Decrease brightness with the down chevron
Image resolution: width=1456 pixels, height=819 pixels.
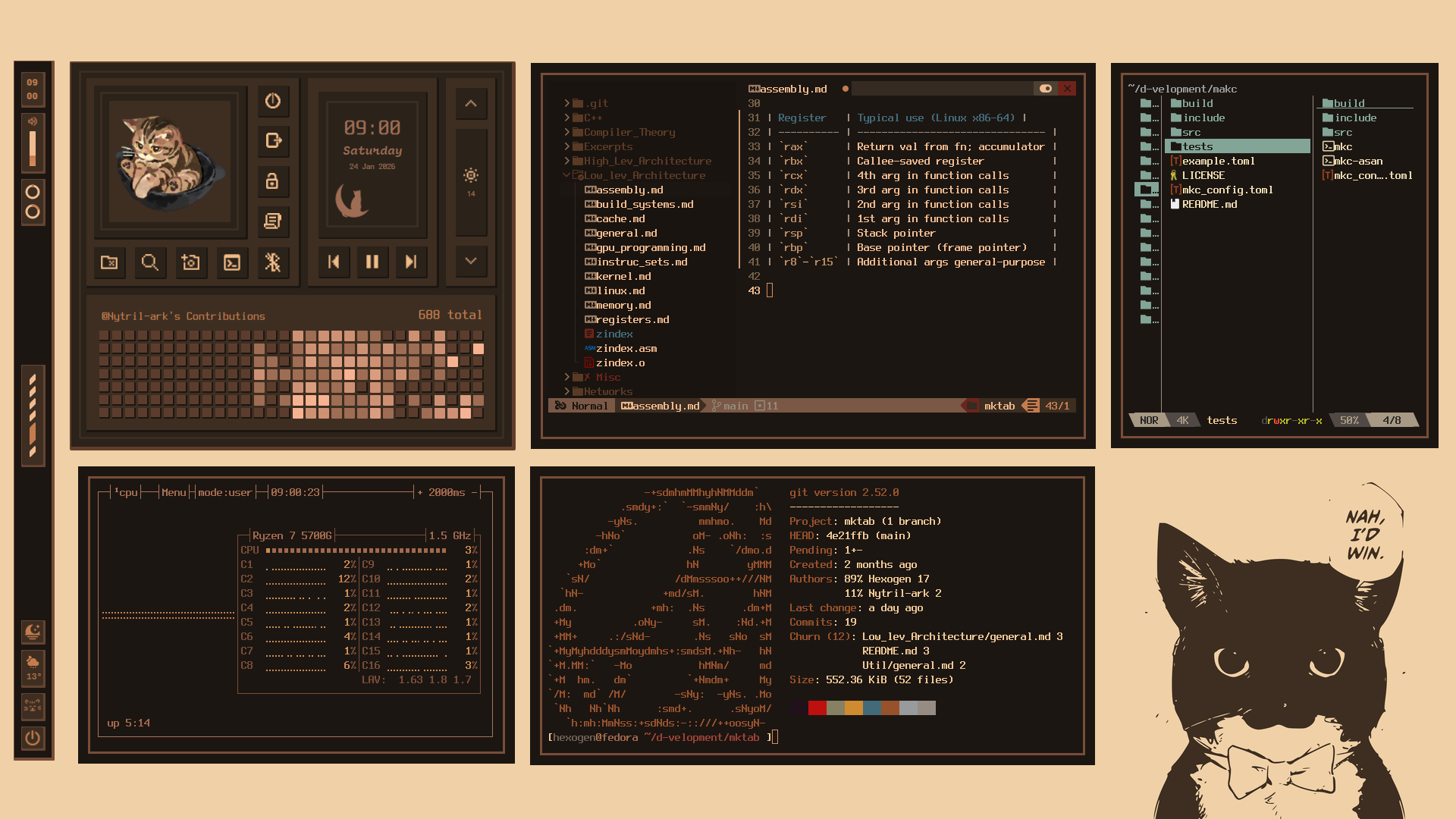click(471, 261)
